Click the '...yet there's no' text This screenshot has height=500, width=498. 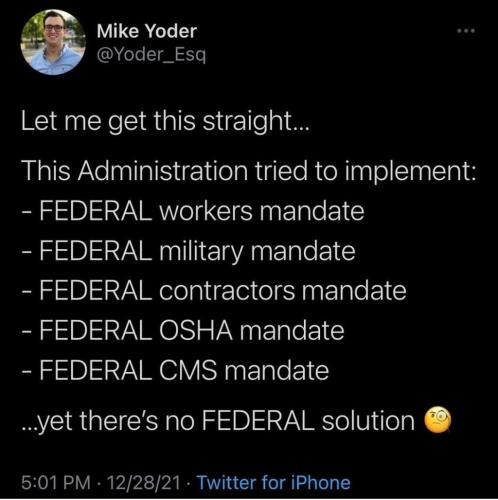[x=108, y=421]
